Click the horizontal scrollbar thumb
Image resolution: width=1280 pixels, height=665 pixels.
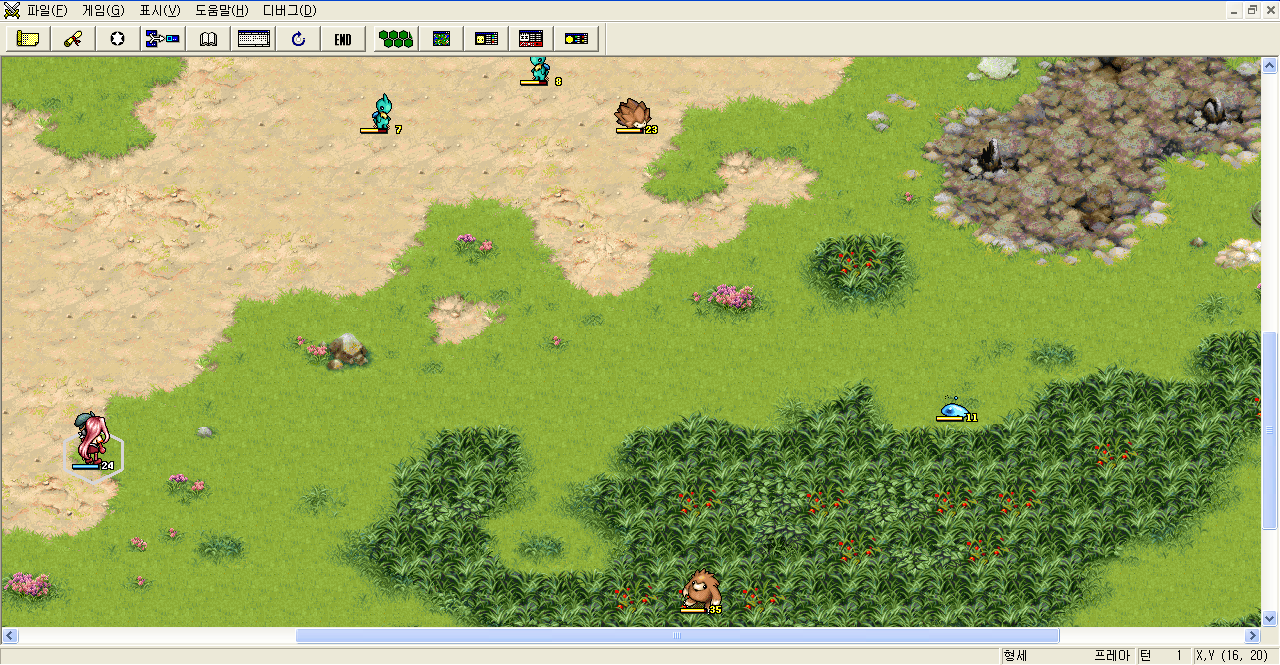pos(677,636)
